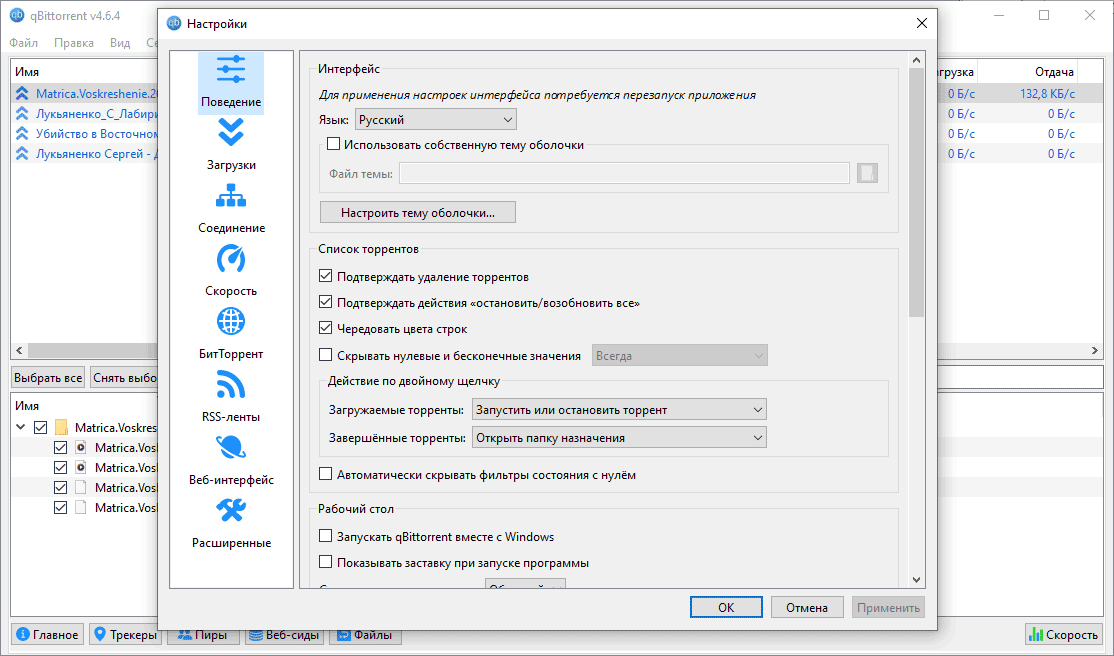The height and width of the screenshot is (656, 1114).
Task: Open the Файл menu
Action: pyautogui.click(x=23, y=43)
